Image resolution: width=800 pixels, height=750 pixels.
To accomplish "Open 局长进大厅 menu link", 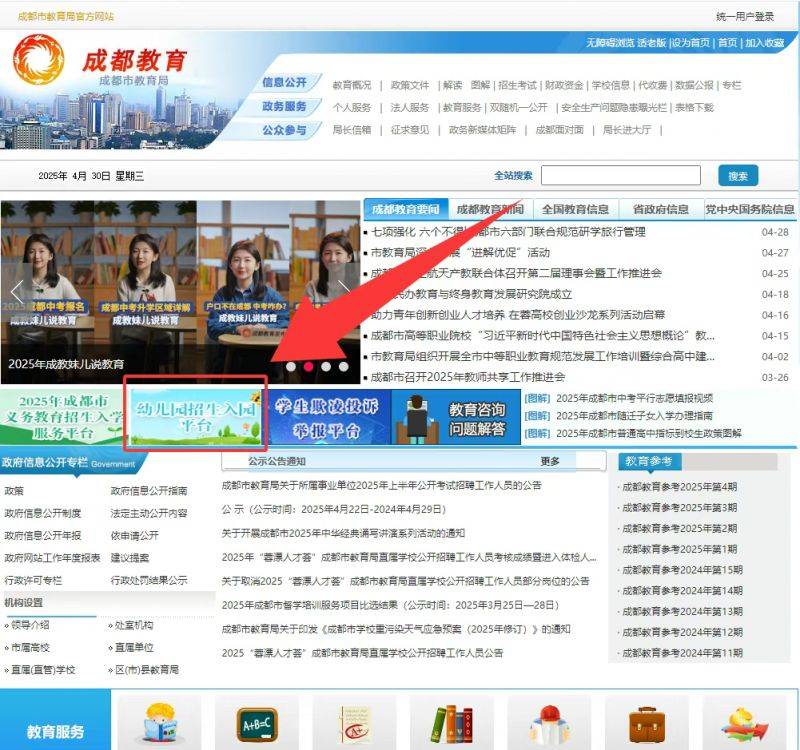I will tap(627, 130).
